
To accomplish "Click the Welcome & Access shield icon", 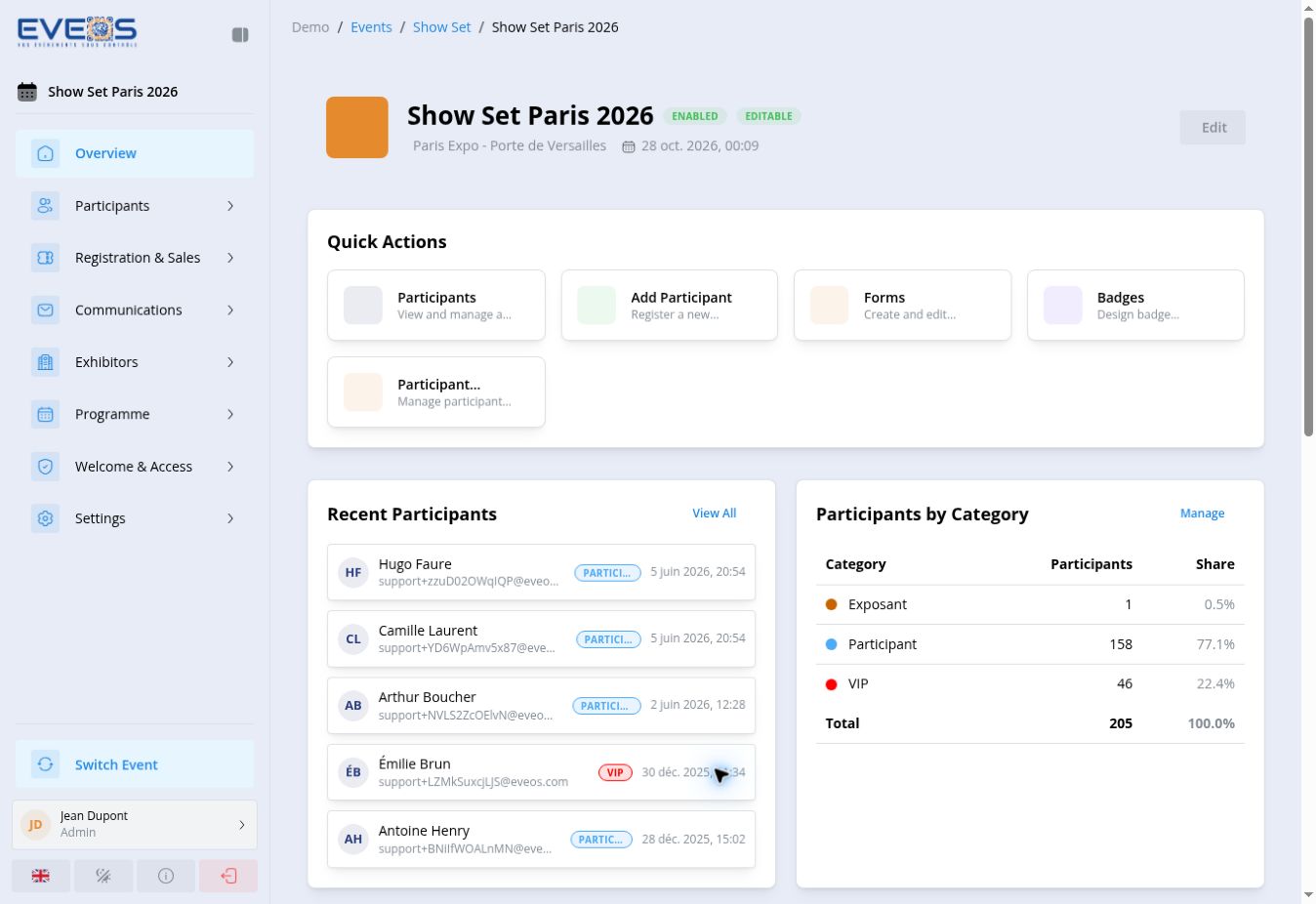I will 45,467.
